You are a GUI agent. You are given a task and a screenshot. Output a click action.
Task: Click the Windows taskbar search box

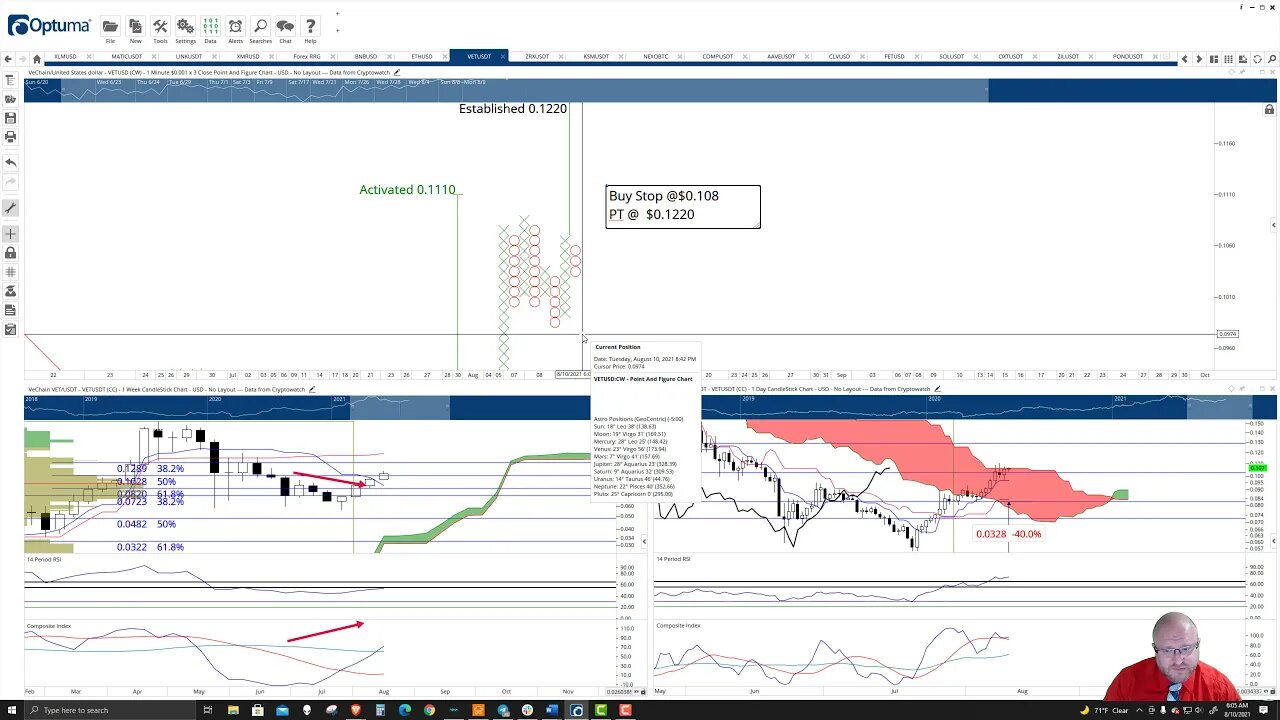110,710
